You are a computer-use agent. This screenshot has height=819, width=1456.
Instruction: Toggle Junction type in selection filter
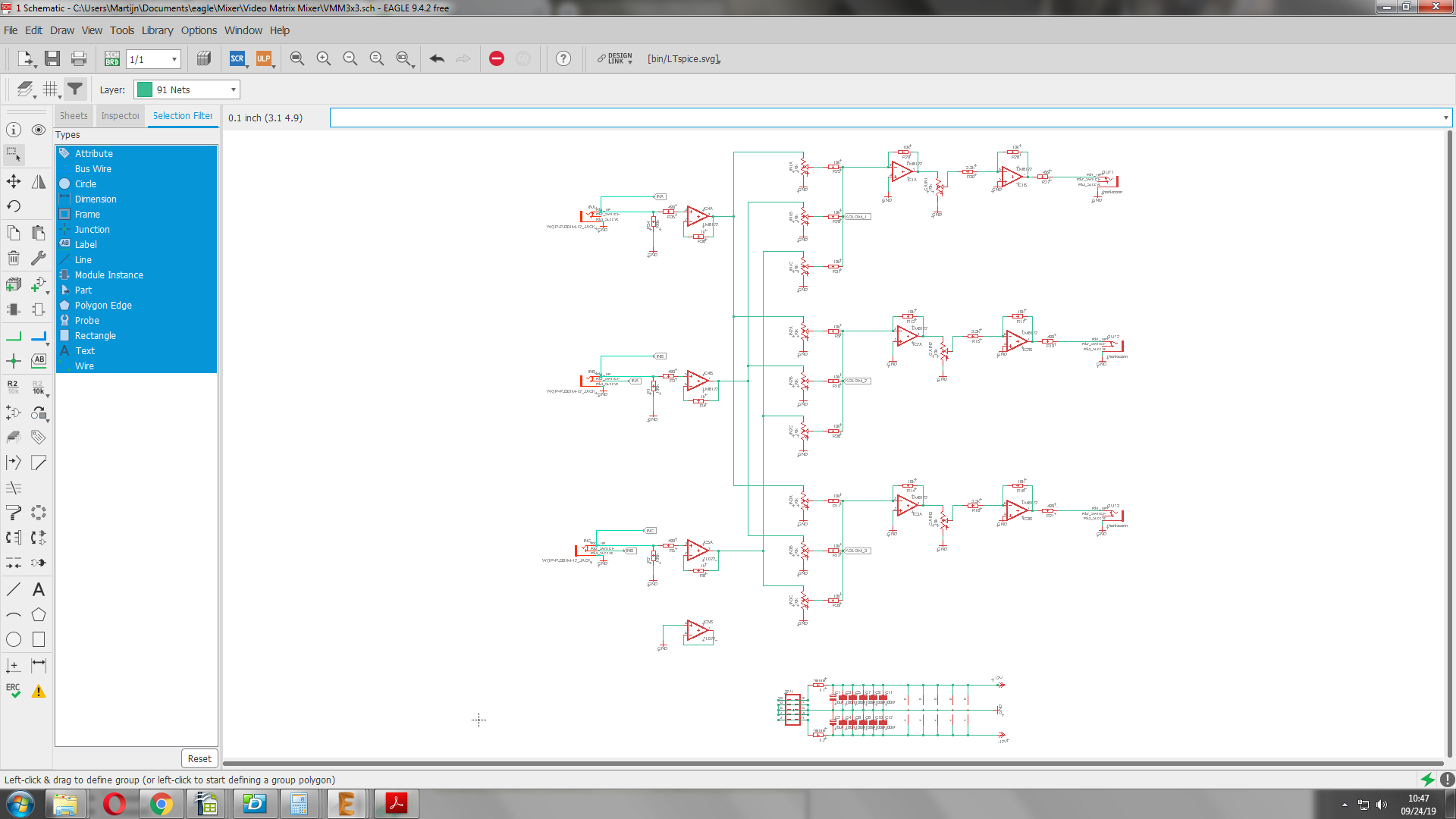(136, 229)
